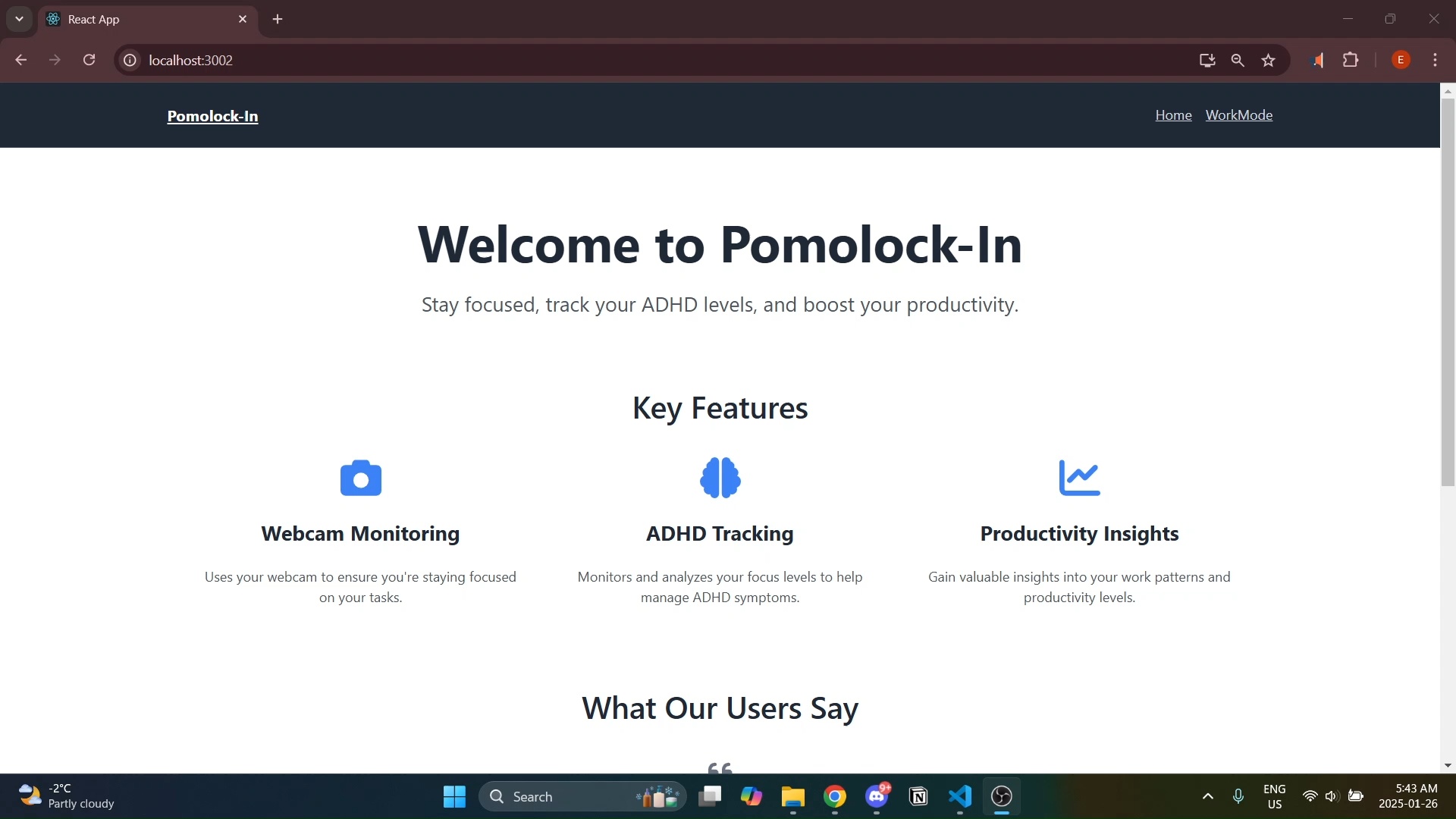Bookmark this page with star icon

(x=1269, y=60)
